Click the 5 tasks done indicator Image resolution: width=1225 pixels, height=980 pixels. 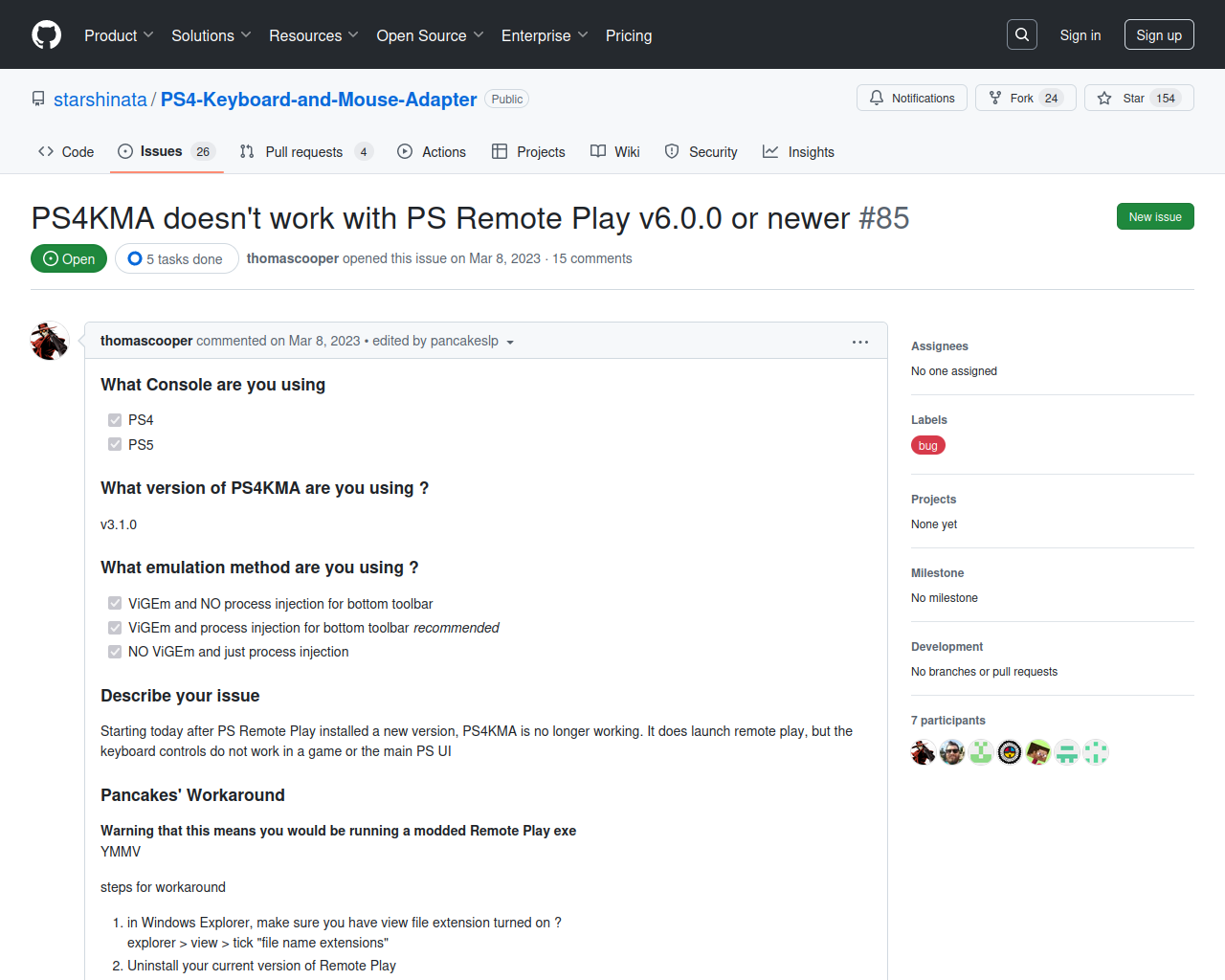coord(176,258)
